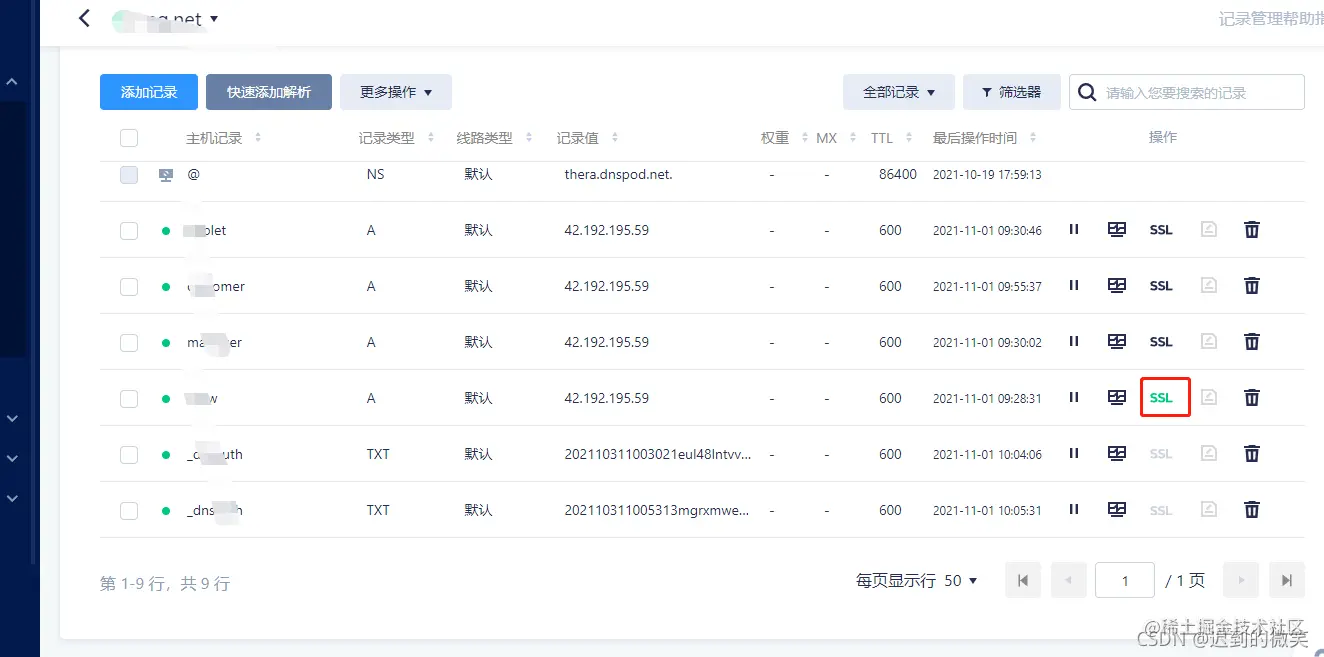Focus the record search input field
The width and height of the screenshot is (1324, 657).
[1187, 92]
